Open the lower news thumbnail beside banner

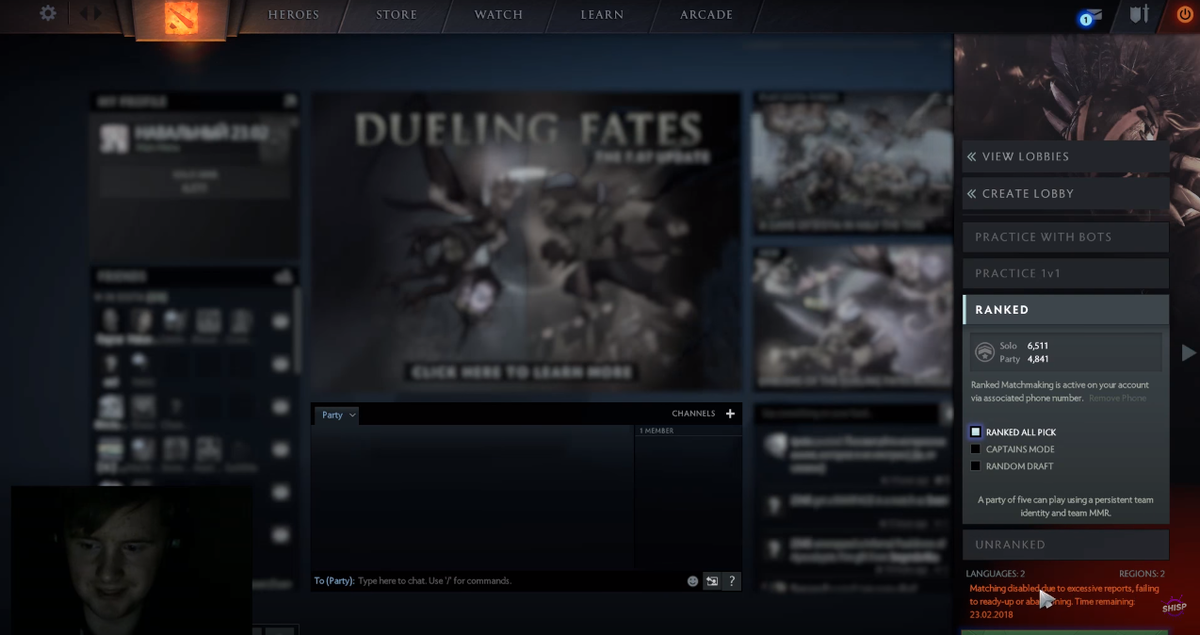(x=853, y=318)
